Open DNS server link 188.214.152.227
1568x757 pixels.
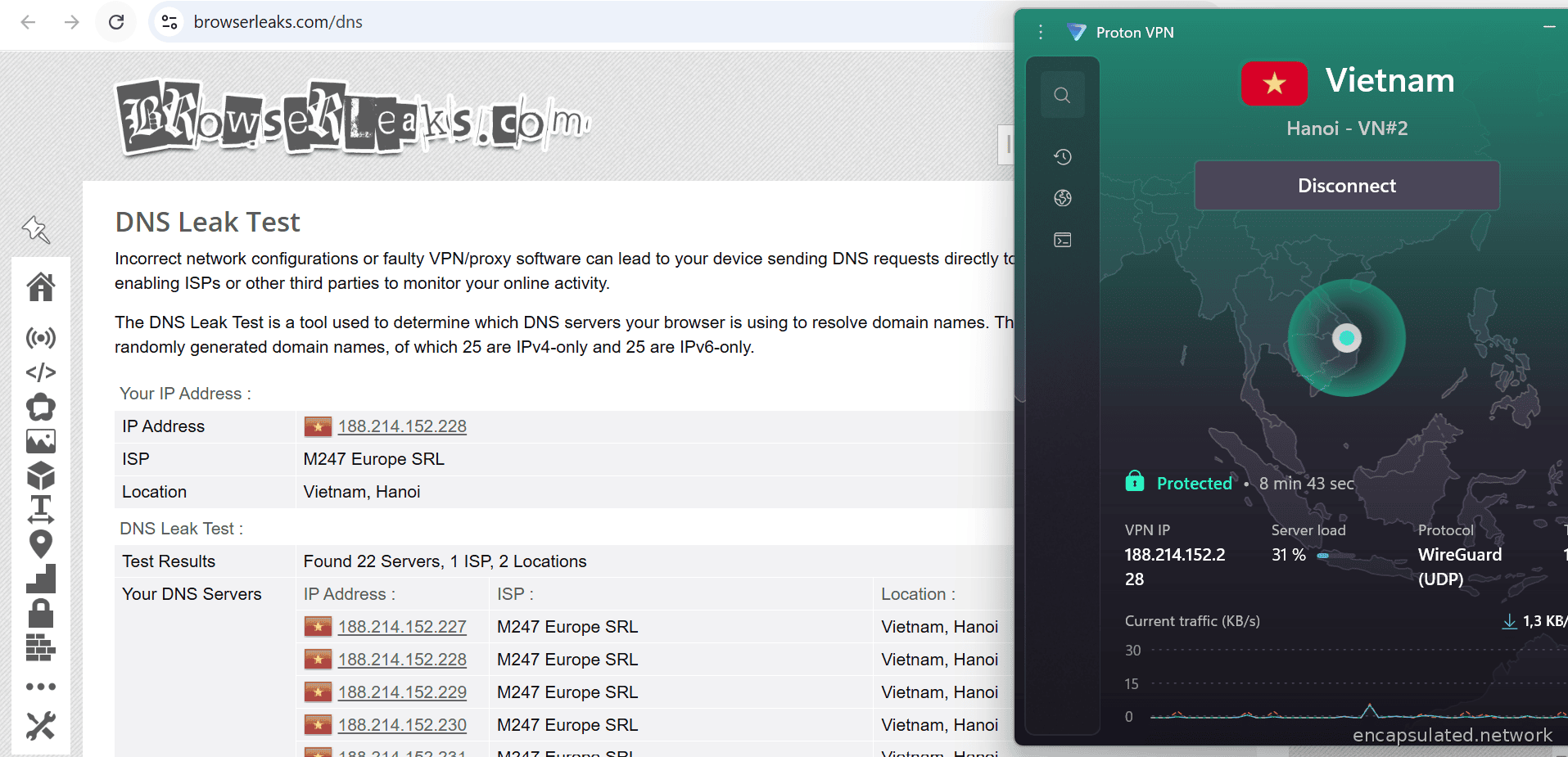coord(402,627)
